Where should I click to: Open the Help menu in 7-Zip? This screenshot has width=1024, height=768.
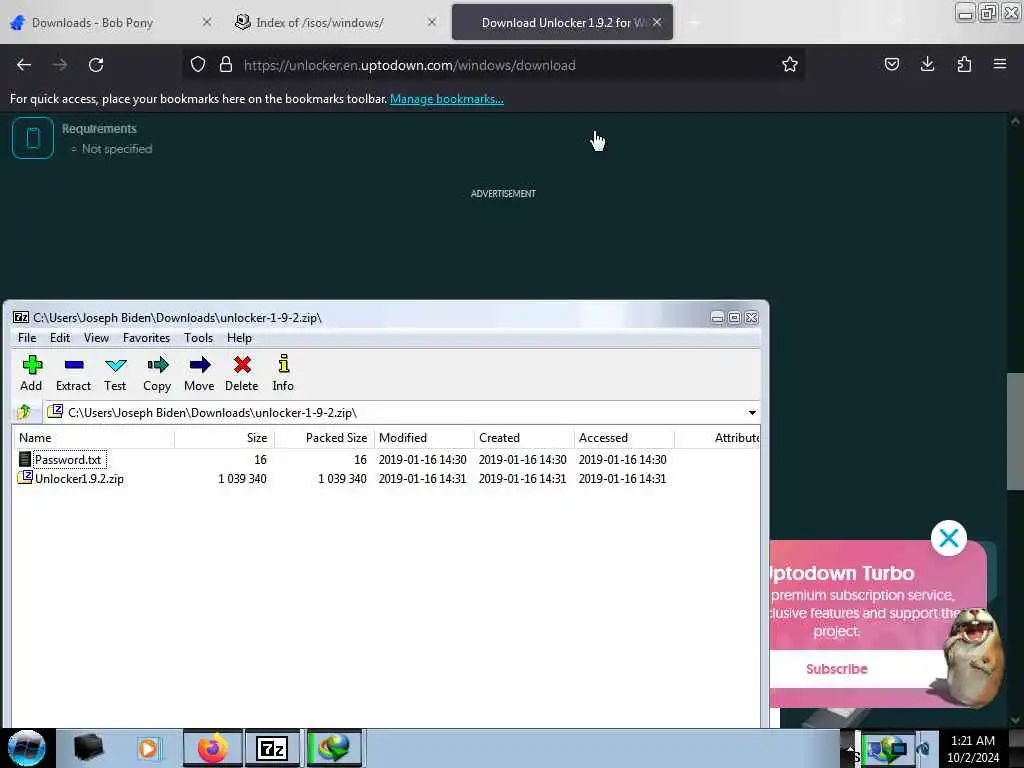[x=239, y=338]
